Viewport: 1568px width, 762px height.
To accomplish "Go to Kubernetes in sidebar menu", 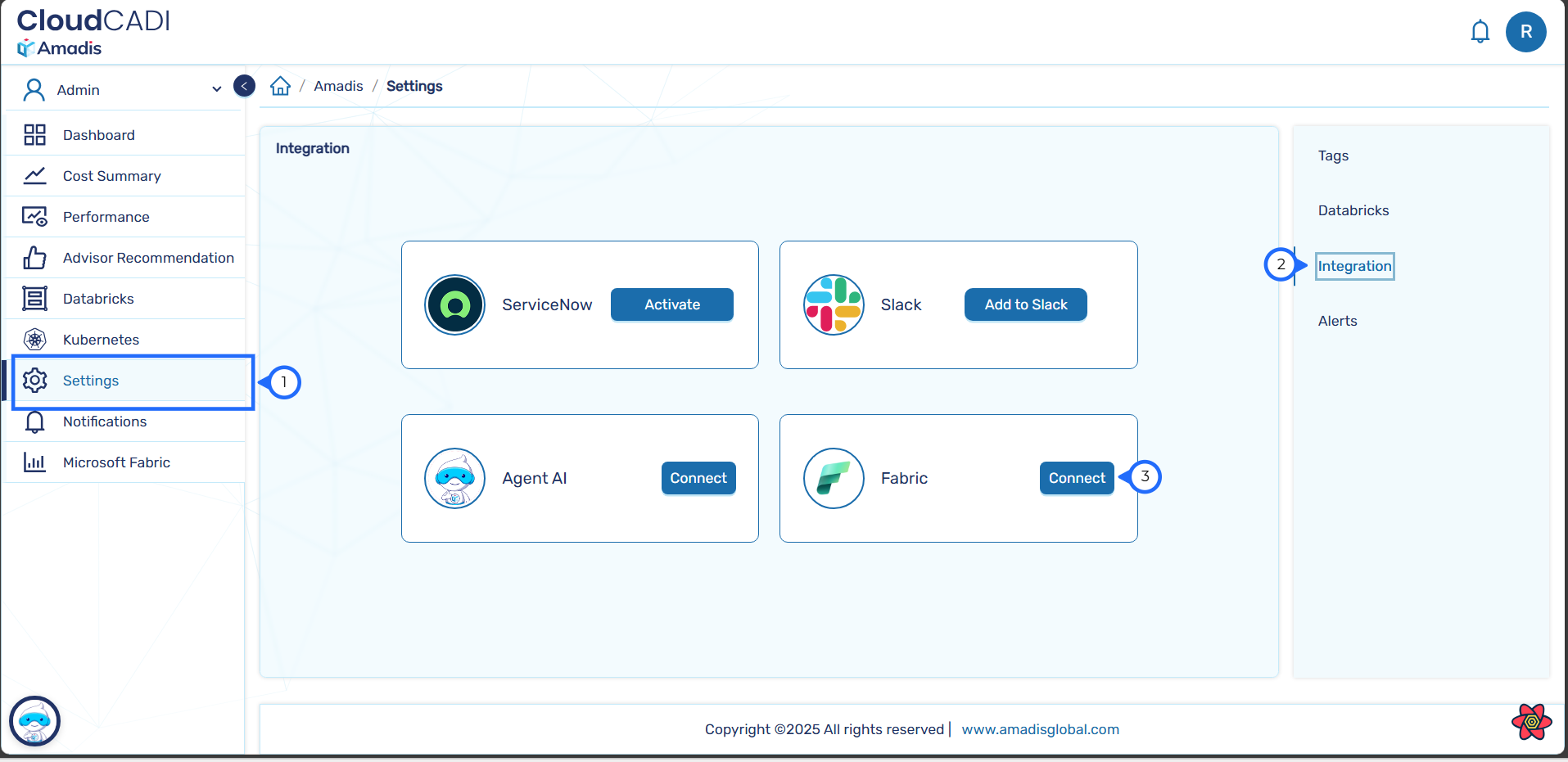I will pos(101,340).
